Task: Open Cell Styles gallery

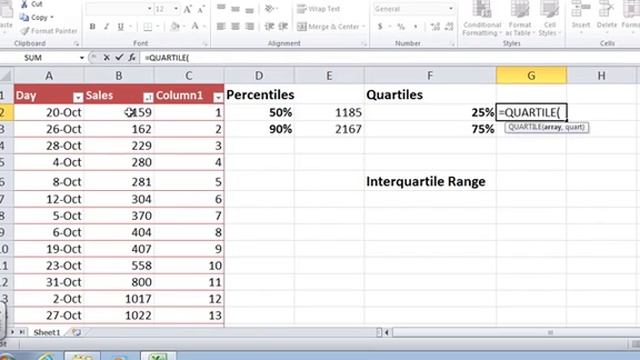Action: pos(549,18)
